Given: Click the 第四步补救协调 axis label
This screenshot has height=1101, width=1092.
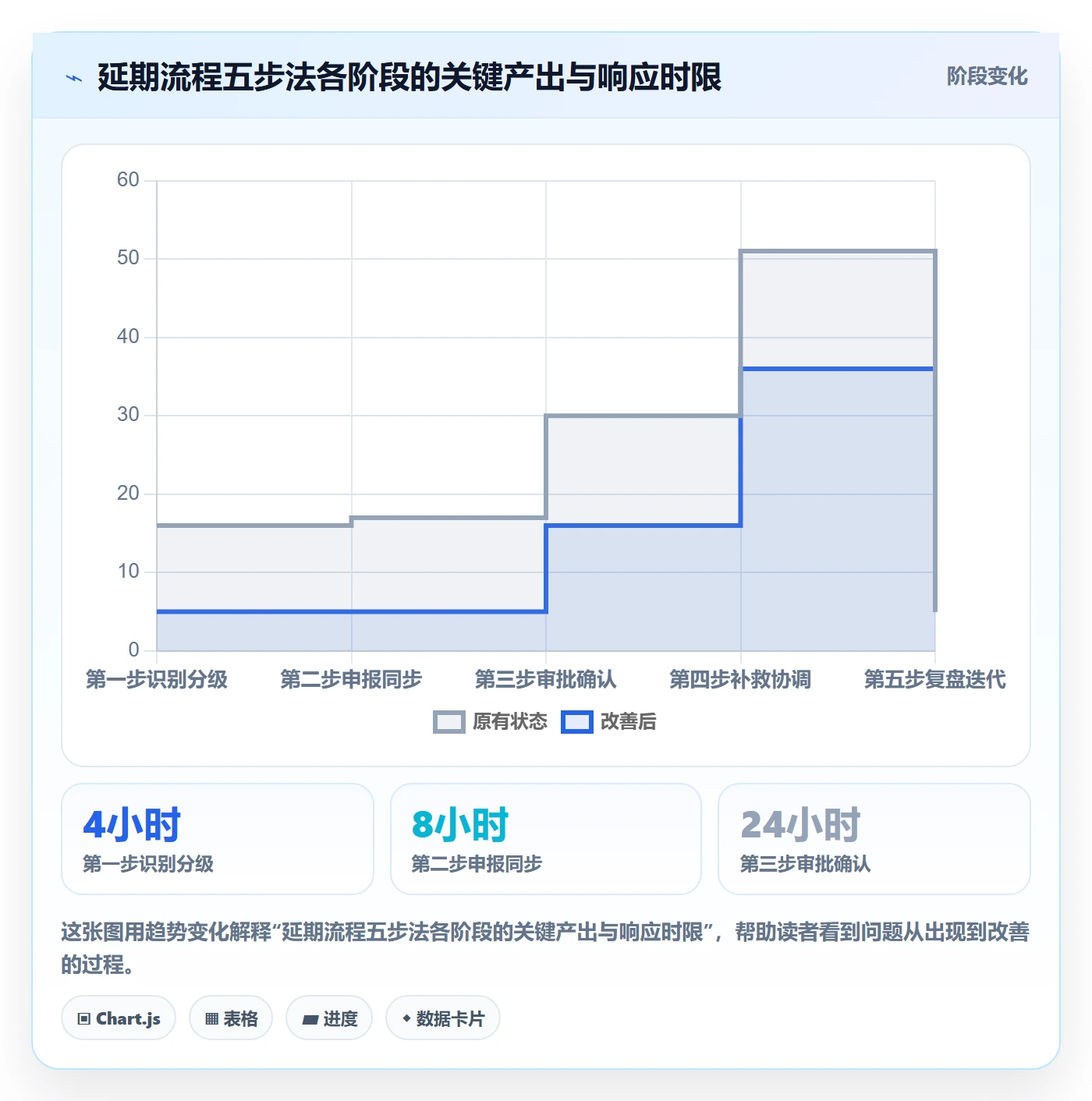Looking at the screenshot, I should click(x=740, y=679).
